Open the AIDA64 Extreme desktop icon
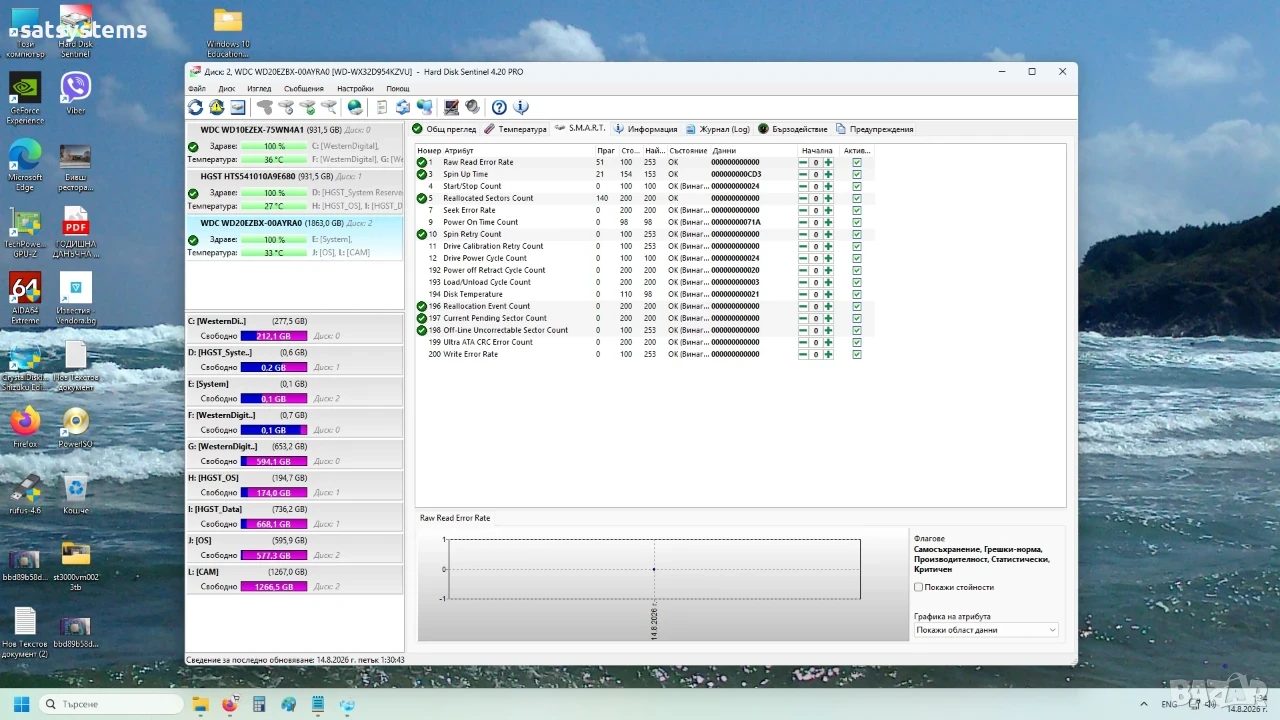The height and width of the screenshot is (720, 1280). 25,298
